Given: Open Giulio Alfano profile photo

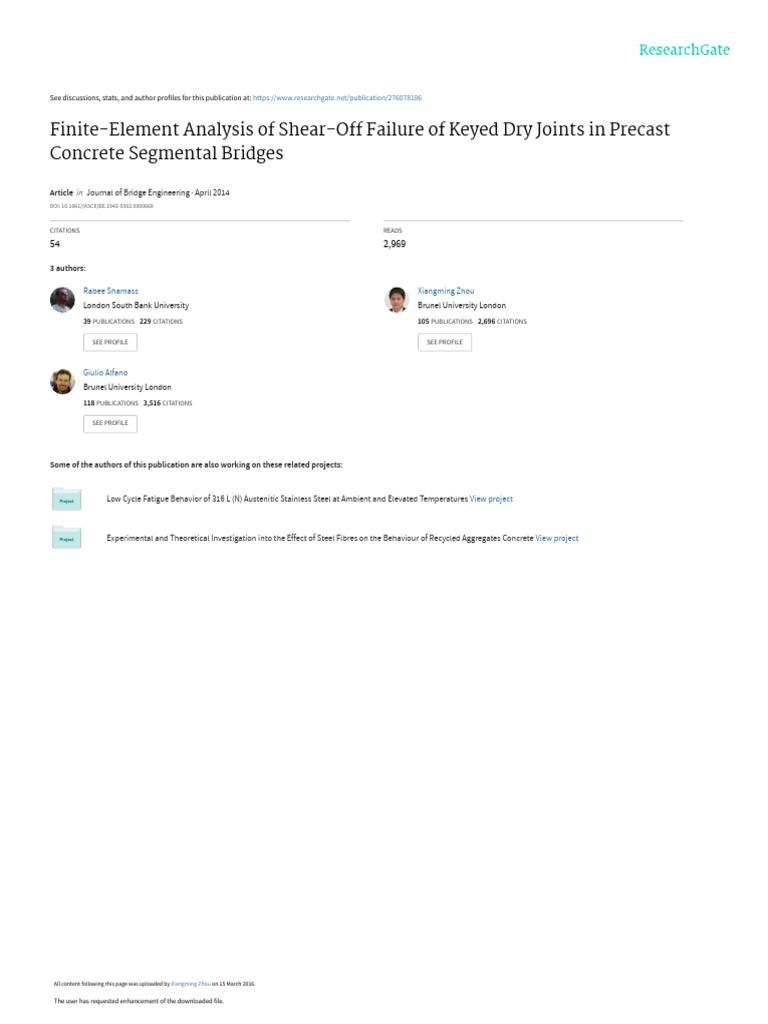Looking at the screenshot, I should point(63,381).
